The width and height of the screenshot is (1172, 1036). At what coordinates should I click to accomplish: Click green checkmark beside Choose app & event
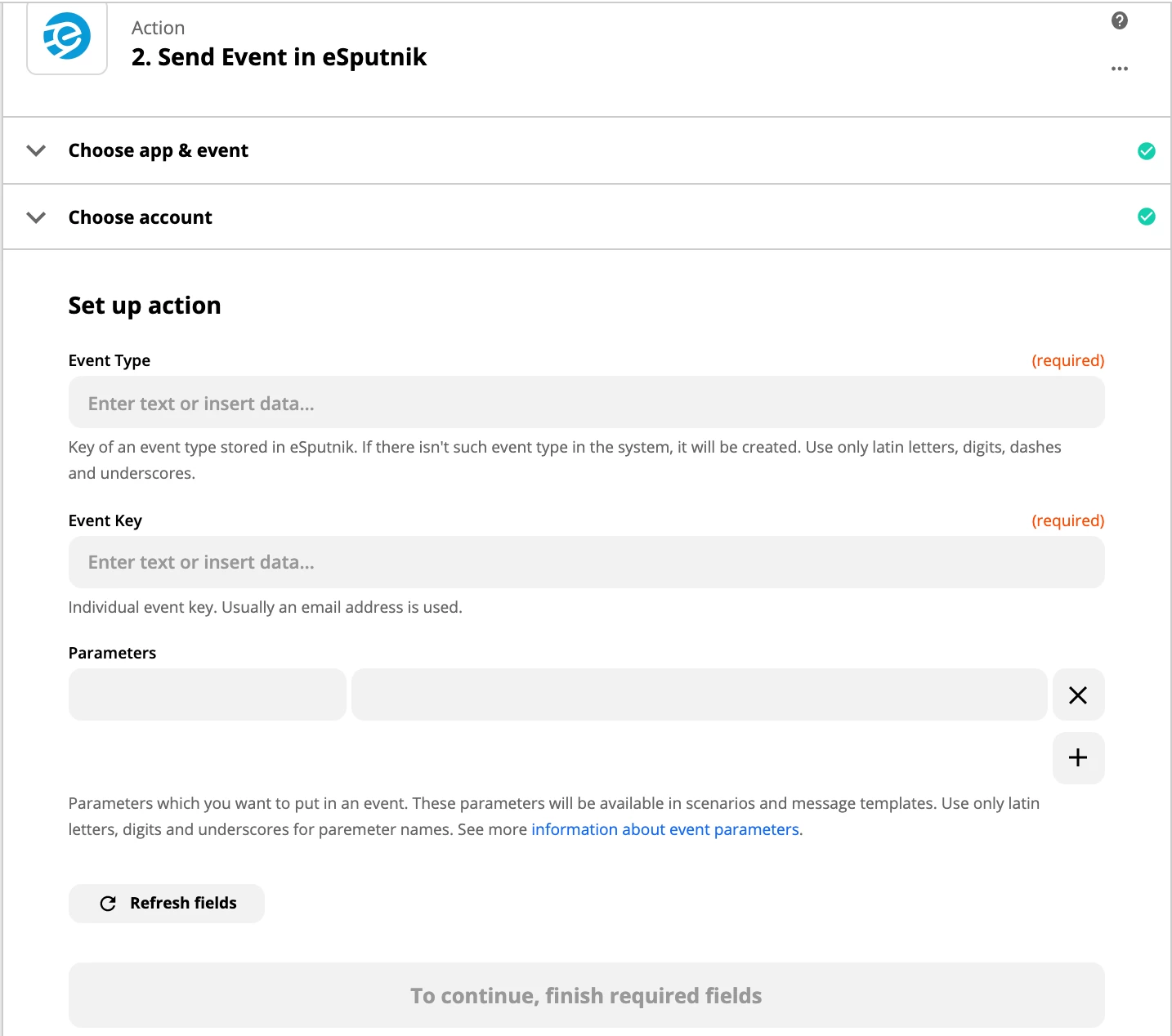(1147, 151)
